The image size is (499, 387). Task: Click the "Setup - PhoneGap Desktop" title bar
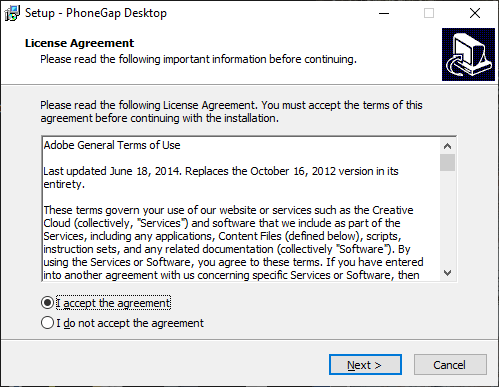96,13
